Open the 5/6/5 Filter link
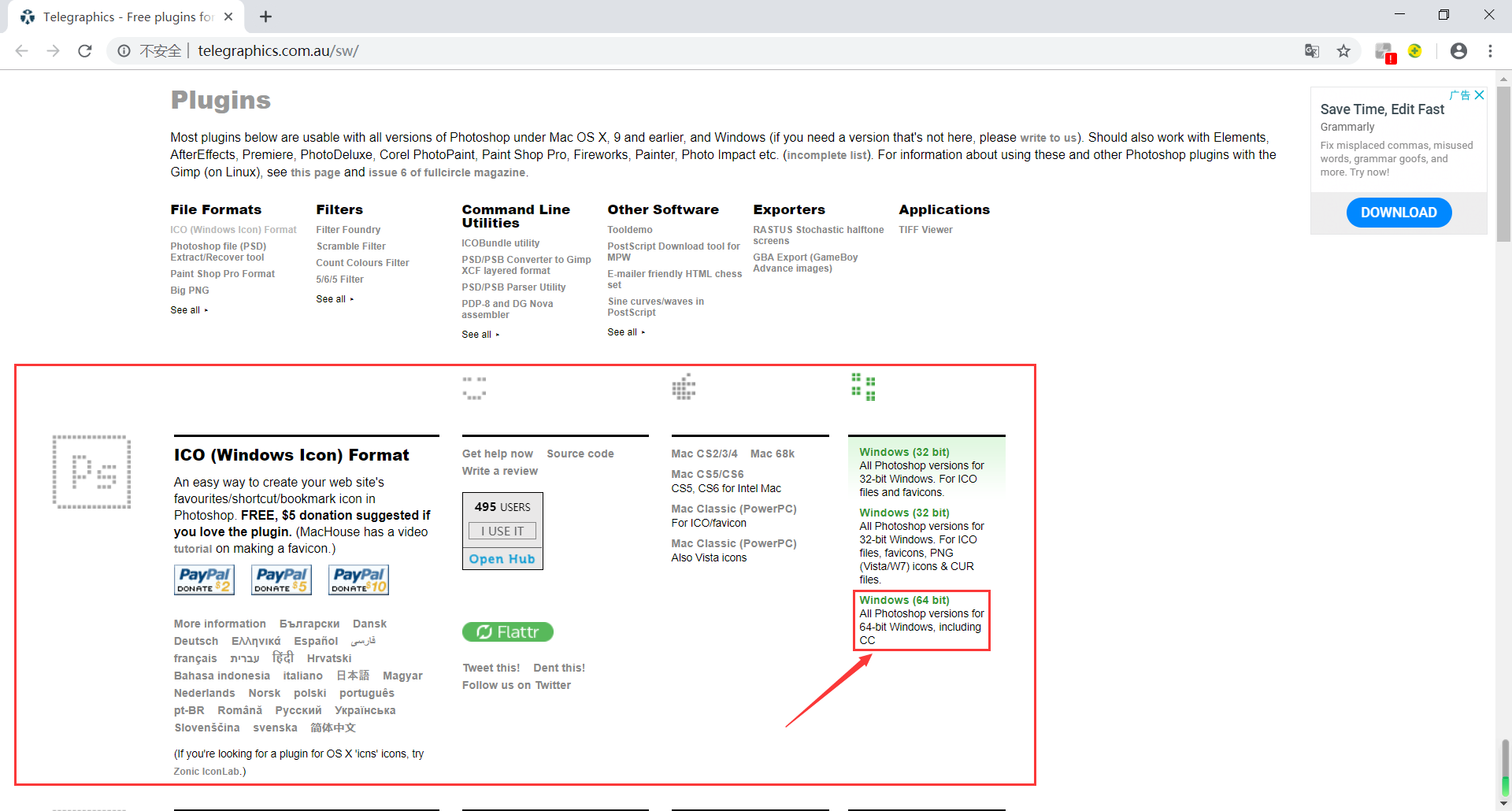The height and width of the screenshot is (811, 1512). 339,280
